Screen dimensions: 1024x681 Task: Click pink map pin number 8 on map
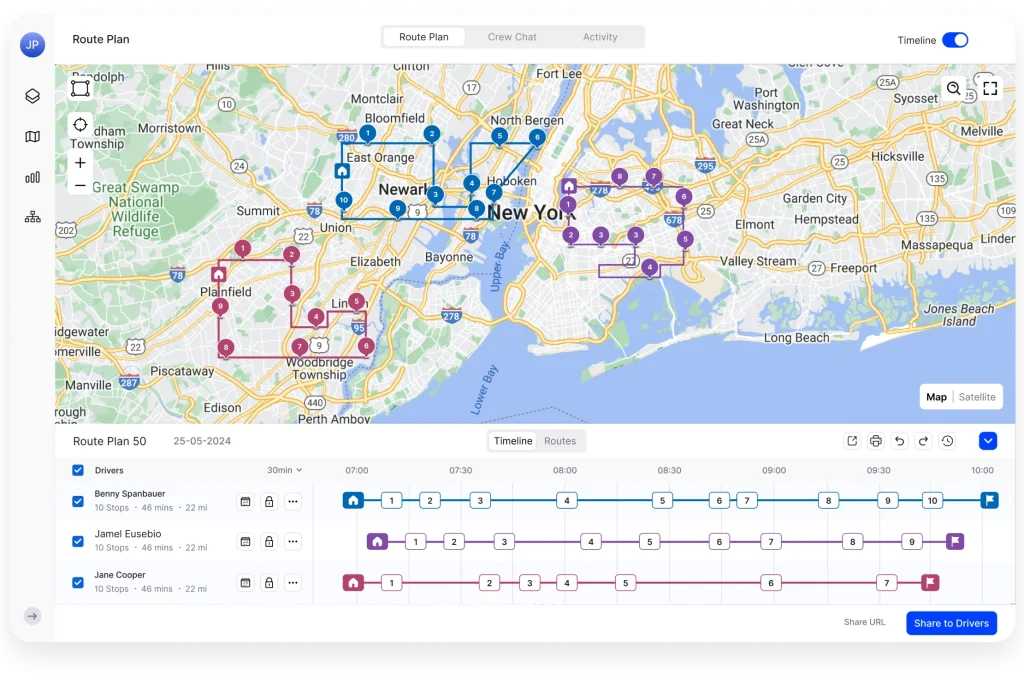(x=225, y=348)
